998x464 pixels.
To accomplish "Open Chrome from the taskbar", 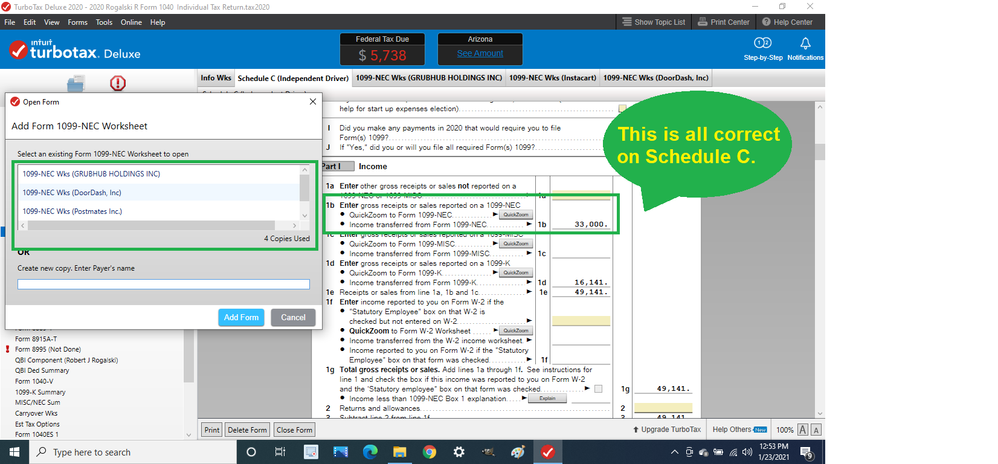I will point(429,452).
